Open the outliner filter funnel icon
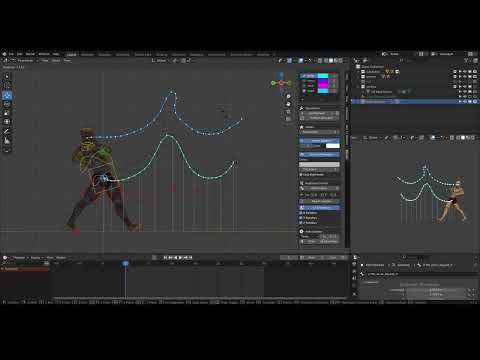Viewport: 480px width, 360px height. pos(467,60)
